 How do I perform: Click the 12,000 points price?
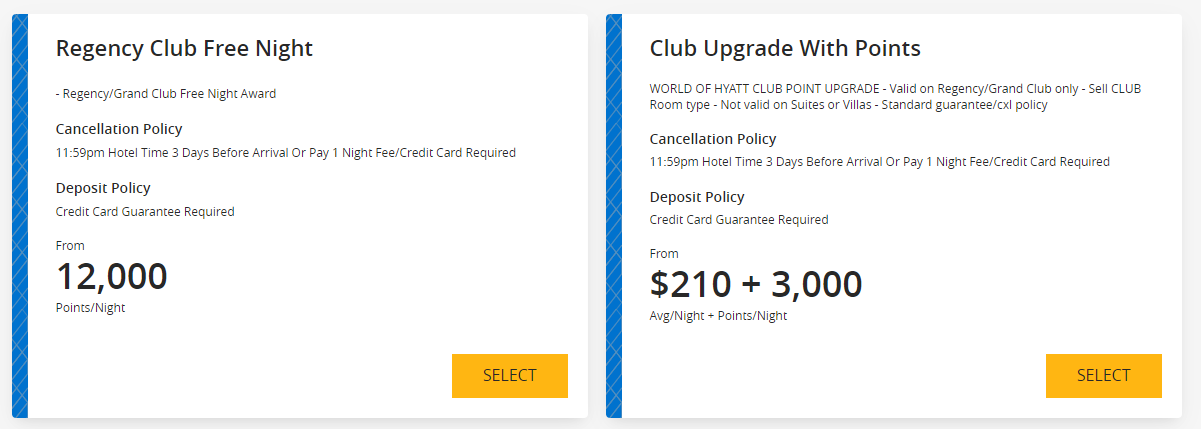[112, 277]
